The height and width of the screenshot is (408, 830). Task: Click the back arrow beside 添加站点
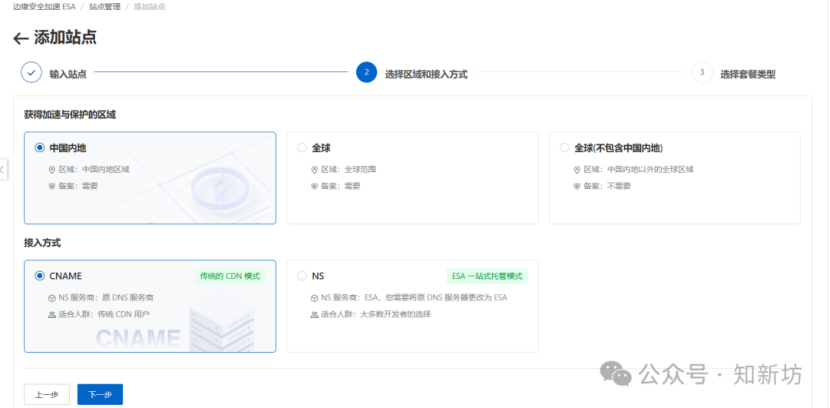(x=21, y=38)
